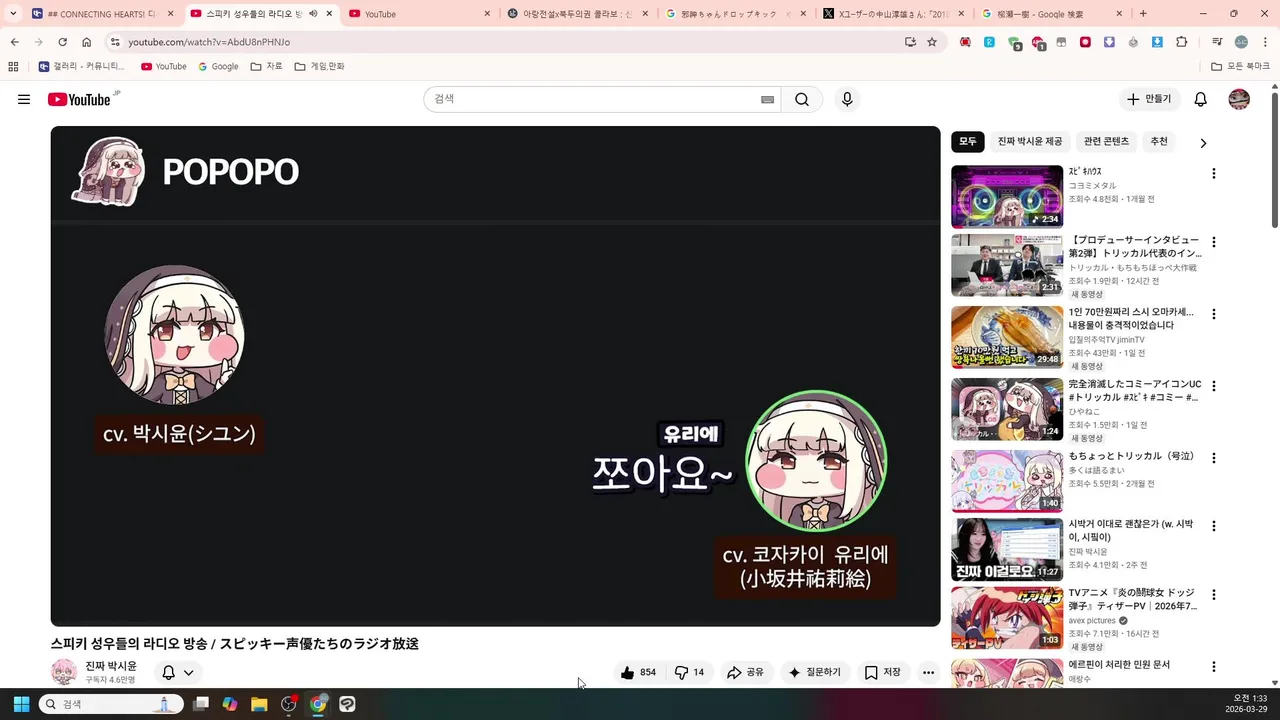
Task: Open options for 完全消滅したコミーアイコン video
Action: (x=1214, y=386)
